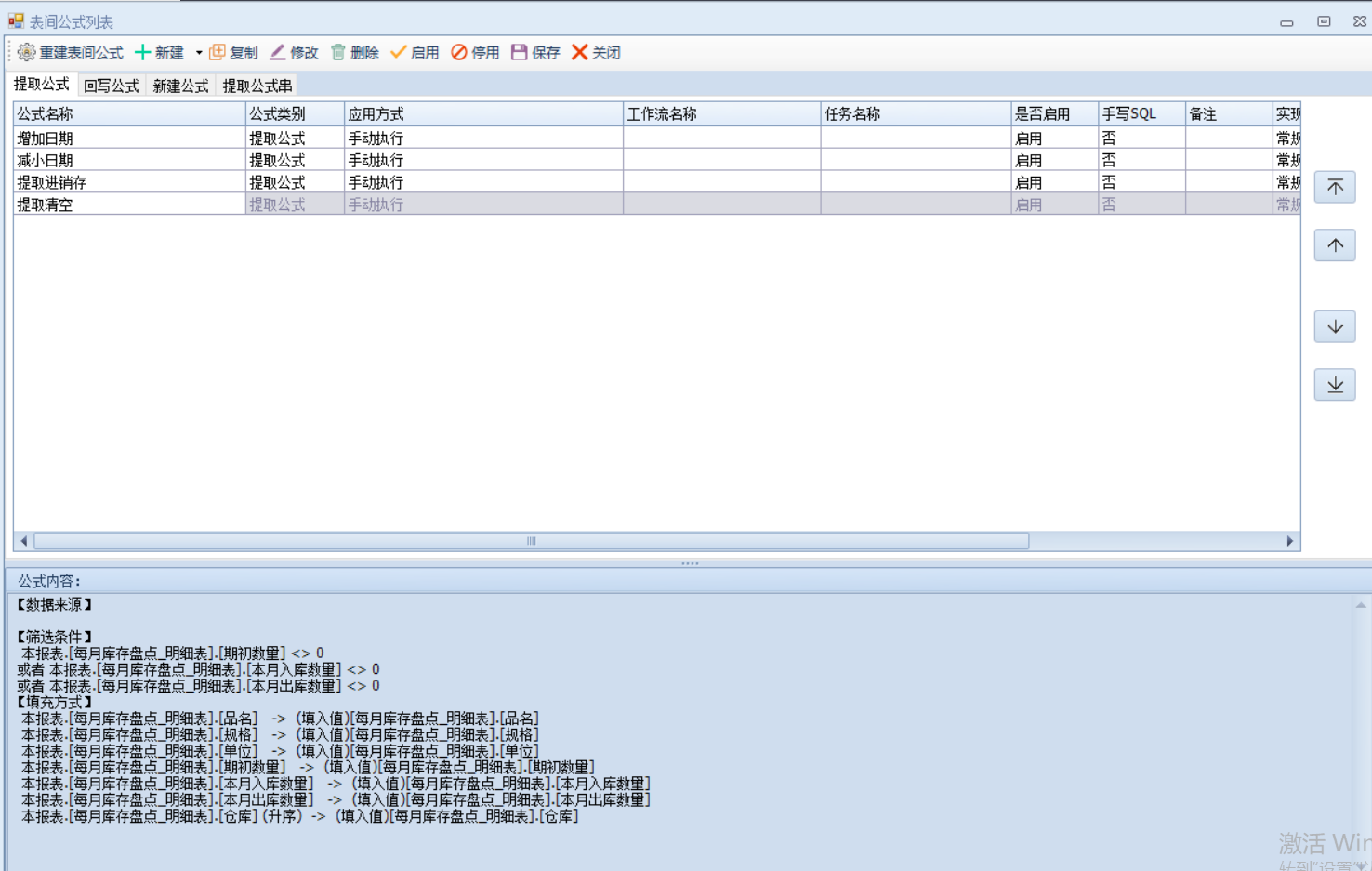Enable formula with 启用 checkmark
Screen dimensions: 1372x871
[399, 53]
